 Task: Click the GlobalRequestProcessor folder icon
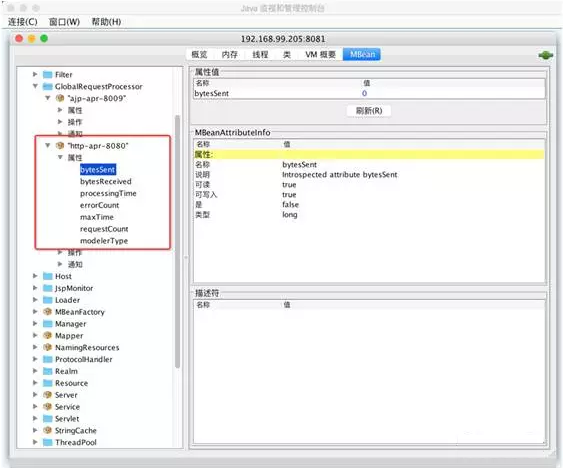click(x=48, y=86)
